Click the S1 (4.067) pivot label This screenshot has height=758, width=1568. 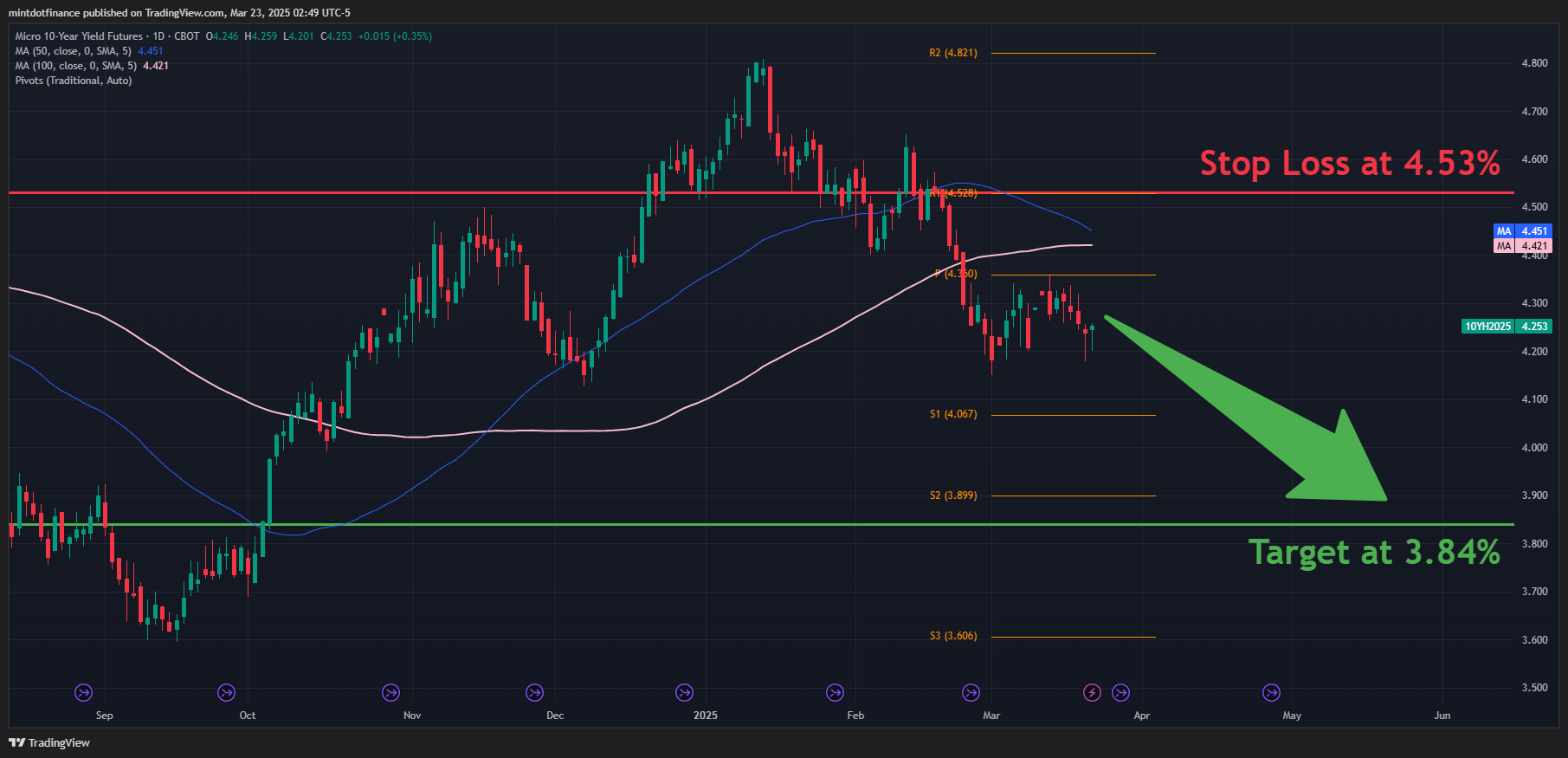click(952, 414)
